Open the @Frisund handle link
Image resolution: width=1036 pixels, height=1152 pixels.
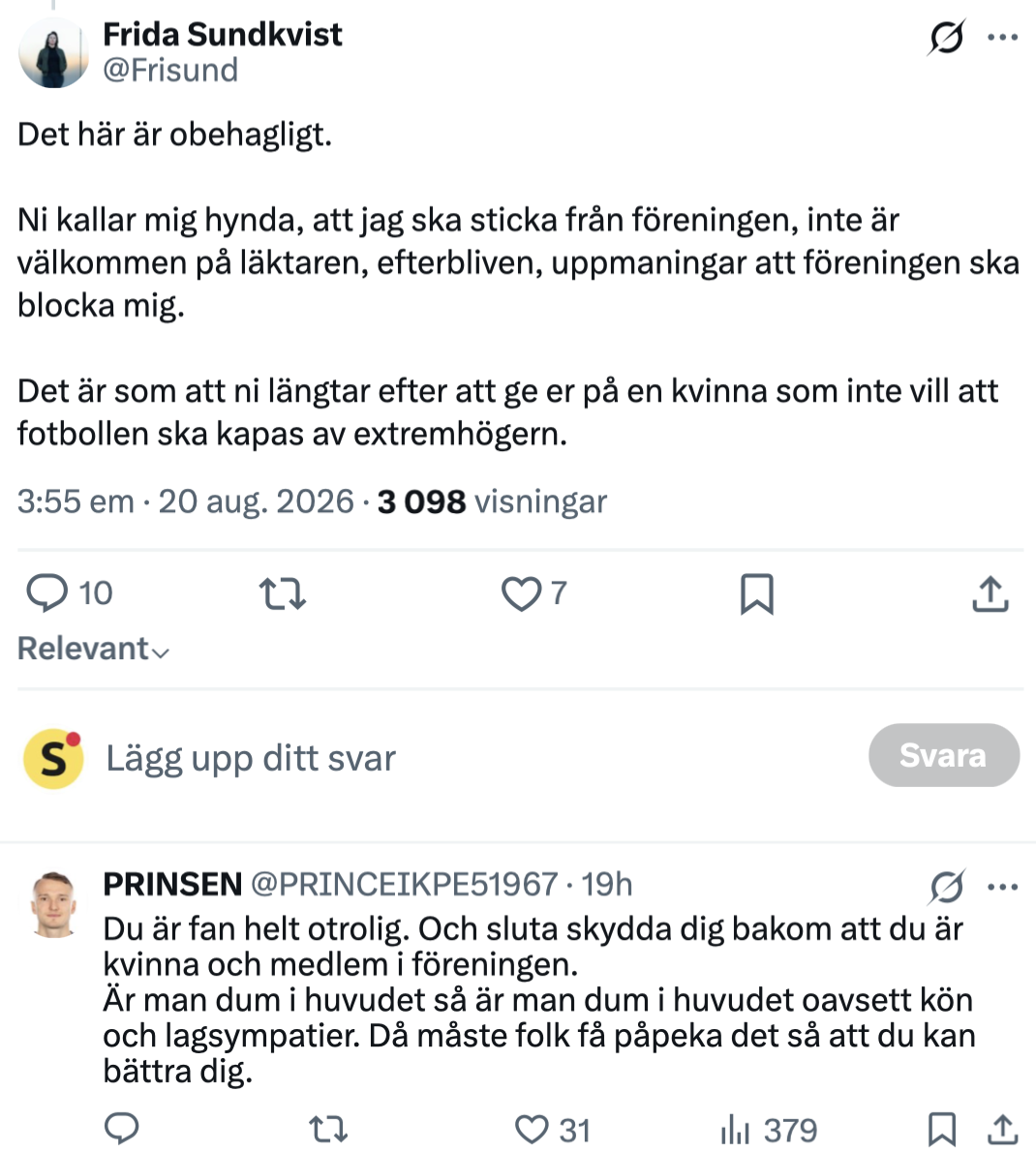point(170,71)
